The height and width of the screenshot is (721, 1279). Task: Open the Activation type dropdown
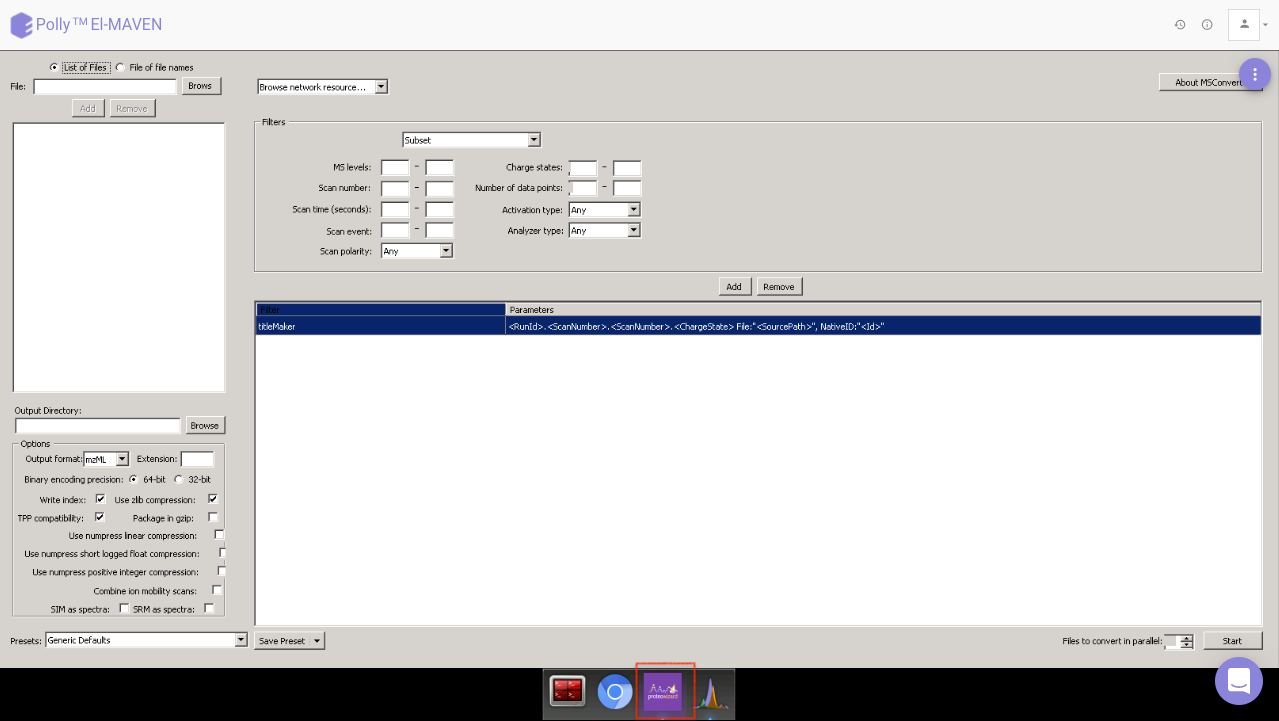point(604,210)
